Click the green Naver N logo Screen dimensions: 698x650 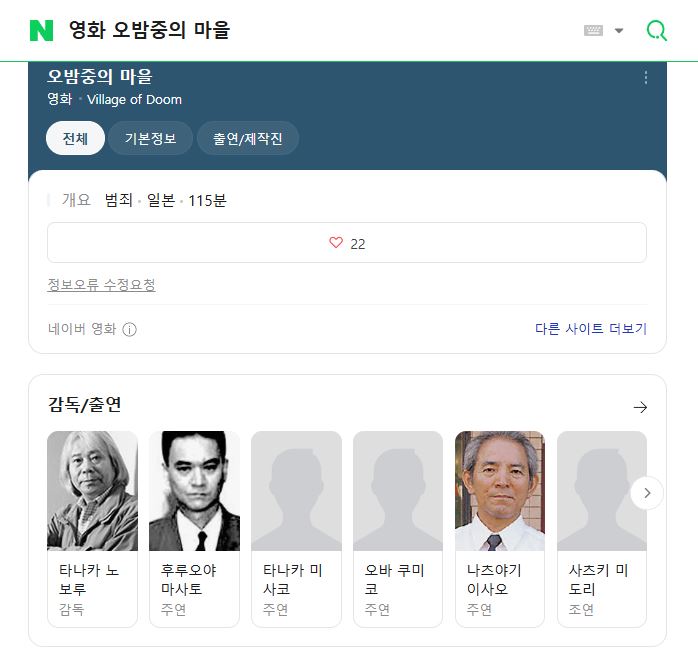coord(41,30)
